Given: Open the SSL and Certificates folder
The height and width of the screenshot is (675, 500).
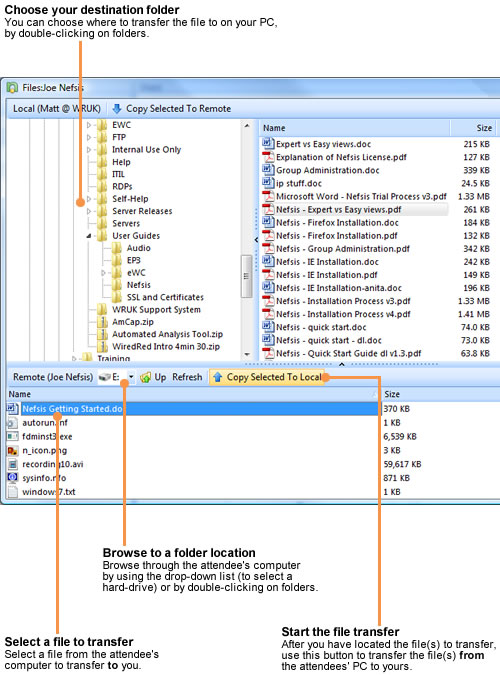Looking at the screenshot, I should pyautogui.click(x=165, y=297).
